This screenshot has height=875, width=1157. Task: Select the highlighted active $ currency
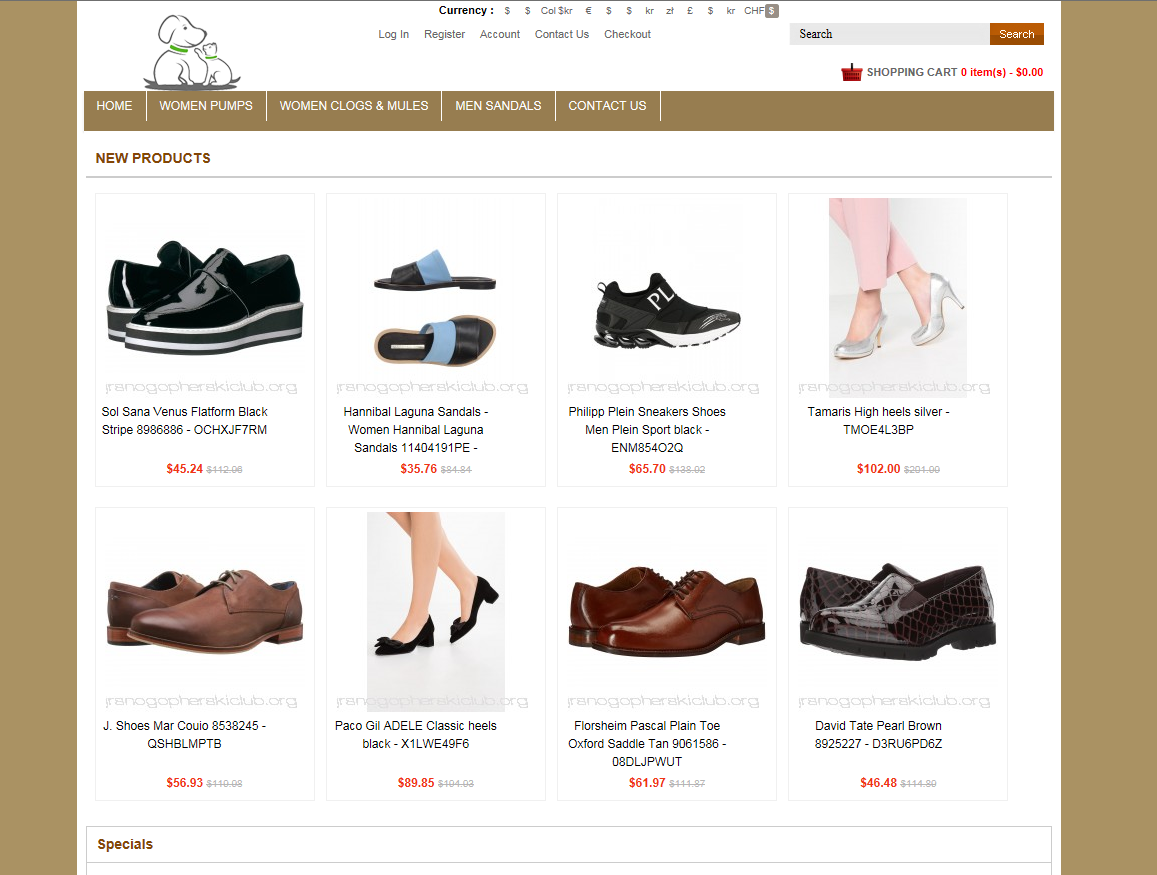tap(772, 11)
